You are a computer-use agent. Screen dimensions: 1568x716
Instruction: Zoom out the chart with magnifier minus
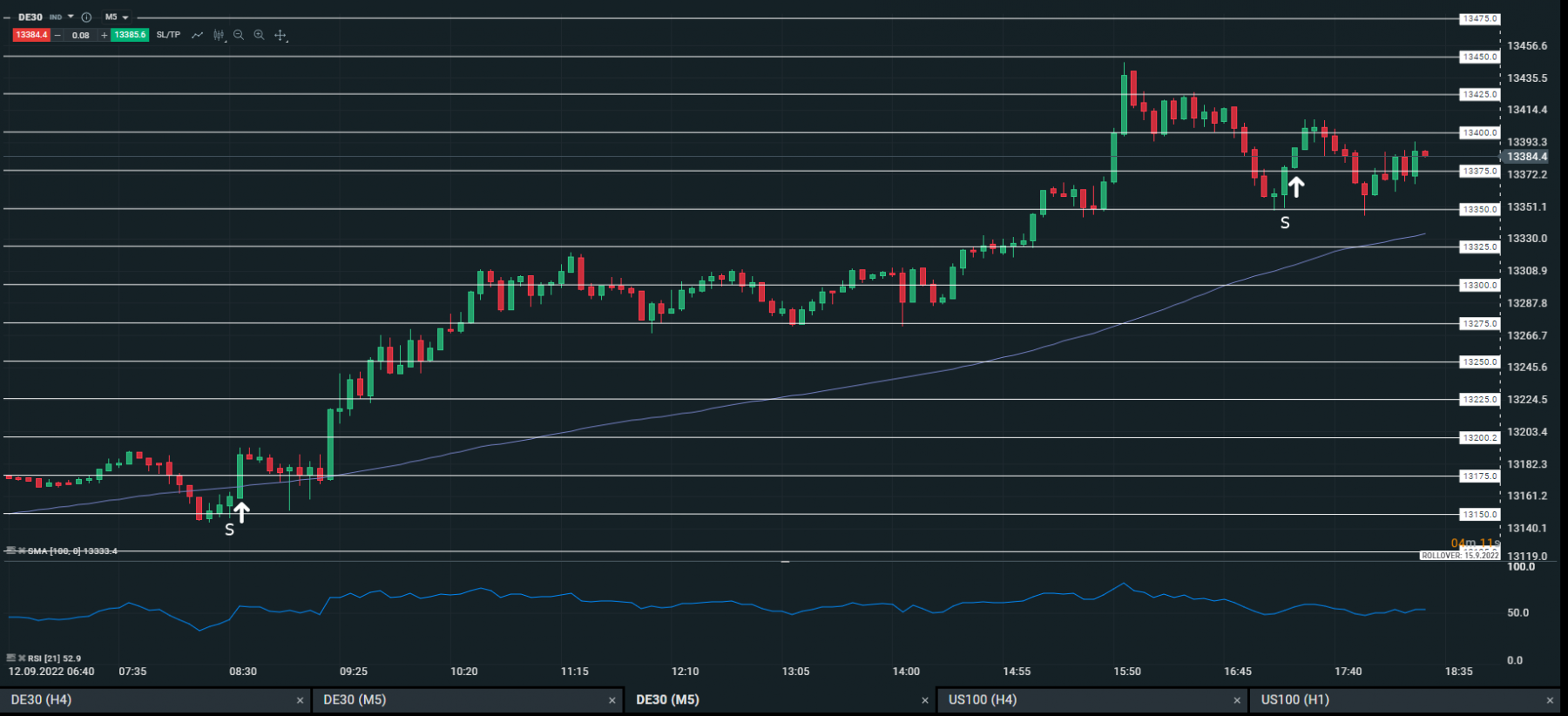pyautogui.click(x=239, y=35)
